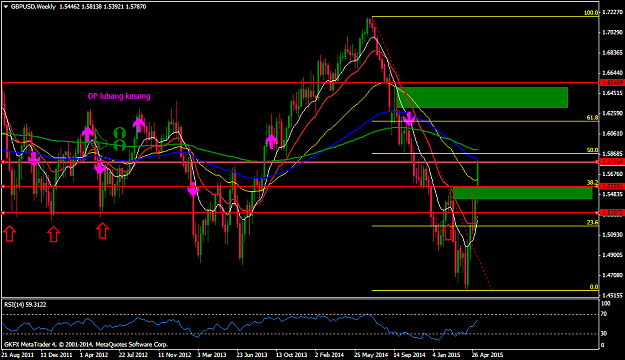Click the 25 May 2014 date label
Viewport: 625px width, 360px height.
click(x=371, y=354)
